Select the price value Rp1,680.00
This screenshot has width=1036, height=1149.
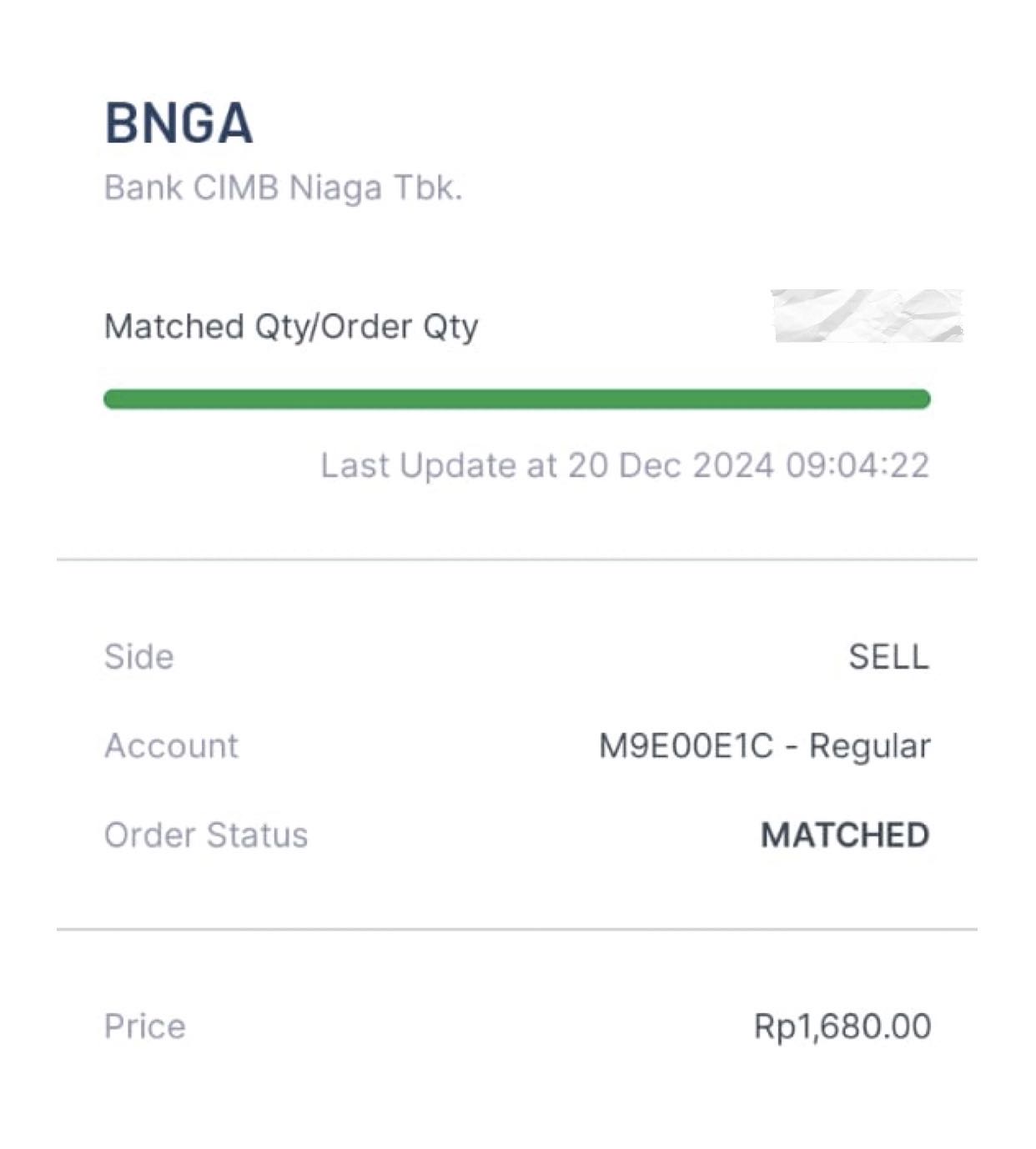[842, 1026]
